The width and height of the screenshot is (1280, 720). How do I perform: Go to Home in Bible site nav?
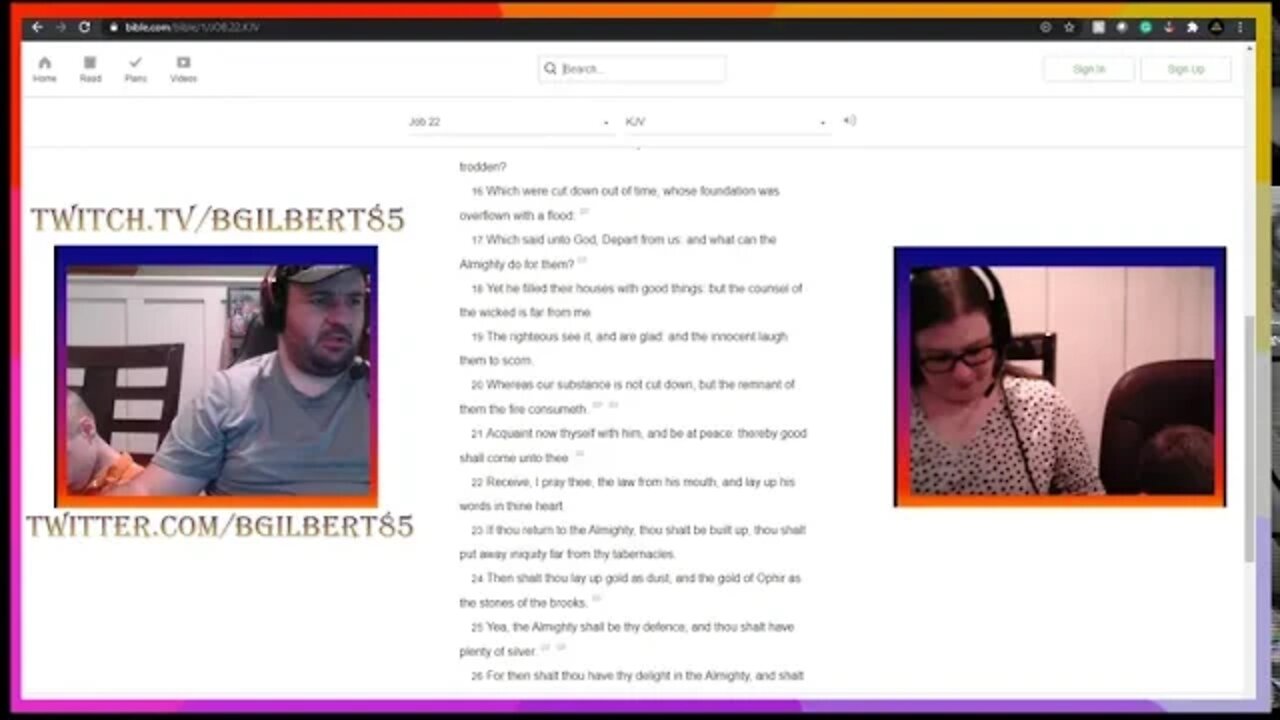click(45, 69)
